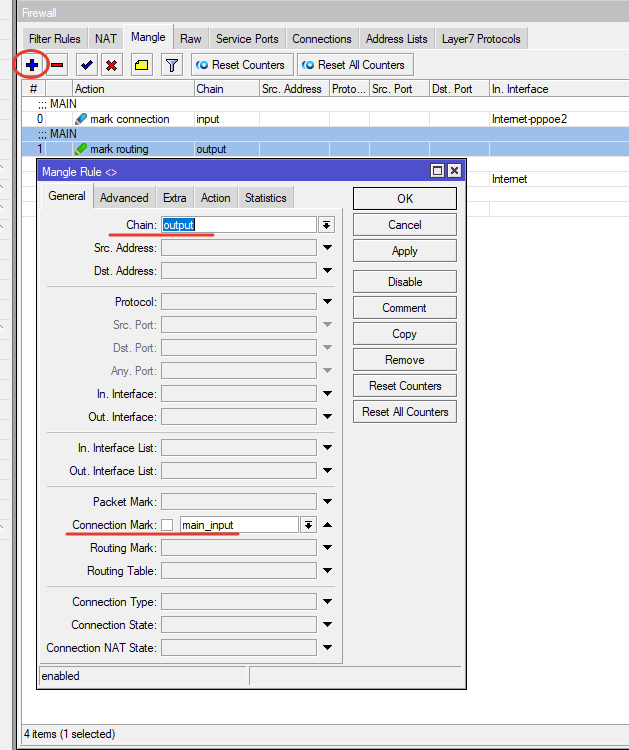Screen dimensions: 629x750
Task: Switch to the Advanced tab
Action: (124, 198)
